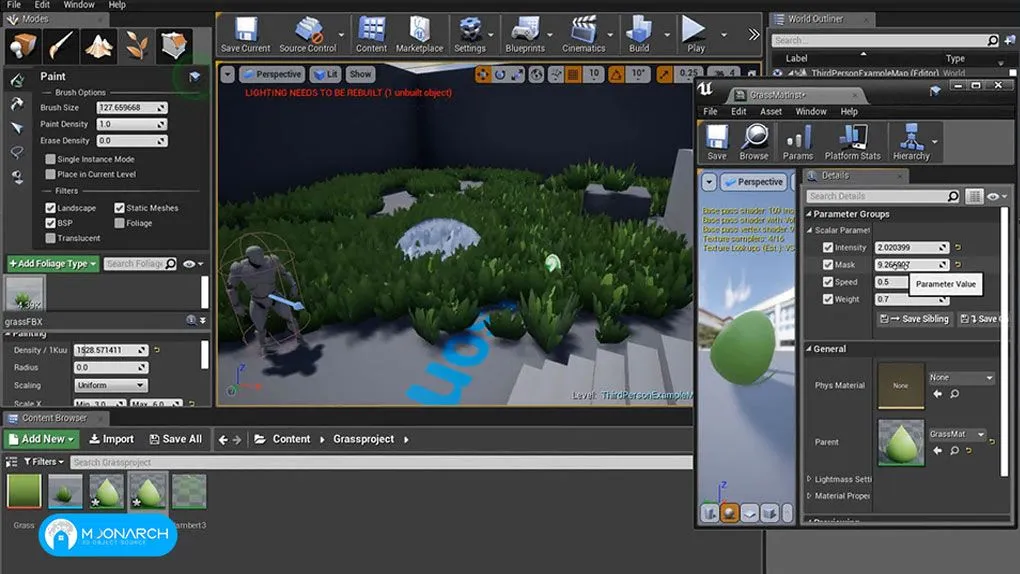This screenshot has height=574, width=1020.
Task: Select scale gizmo in viewport toolbar
Action: point(517,75)
